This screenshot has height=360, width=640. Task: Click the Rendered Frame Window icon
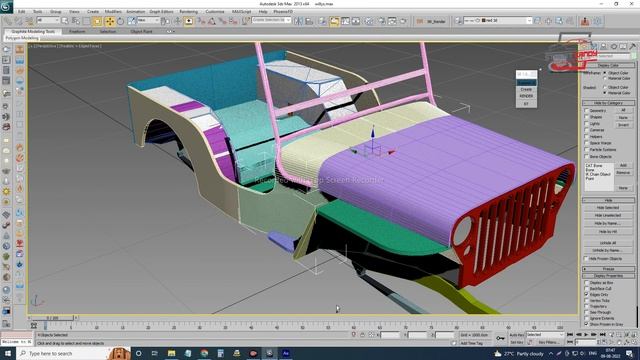(x=392, y=21)
